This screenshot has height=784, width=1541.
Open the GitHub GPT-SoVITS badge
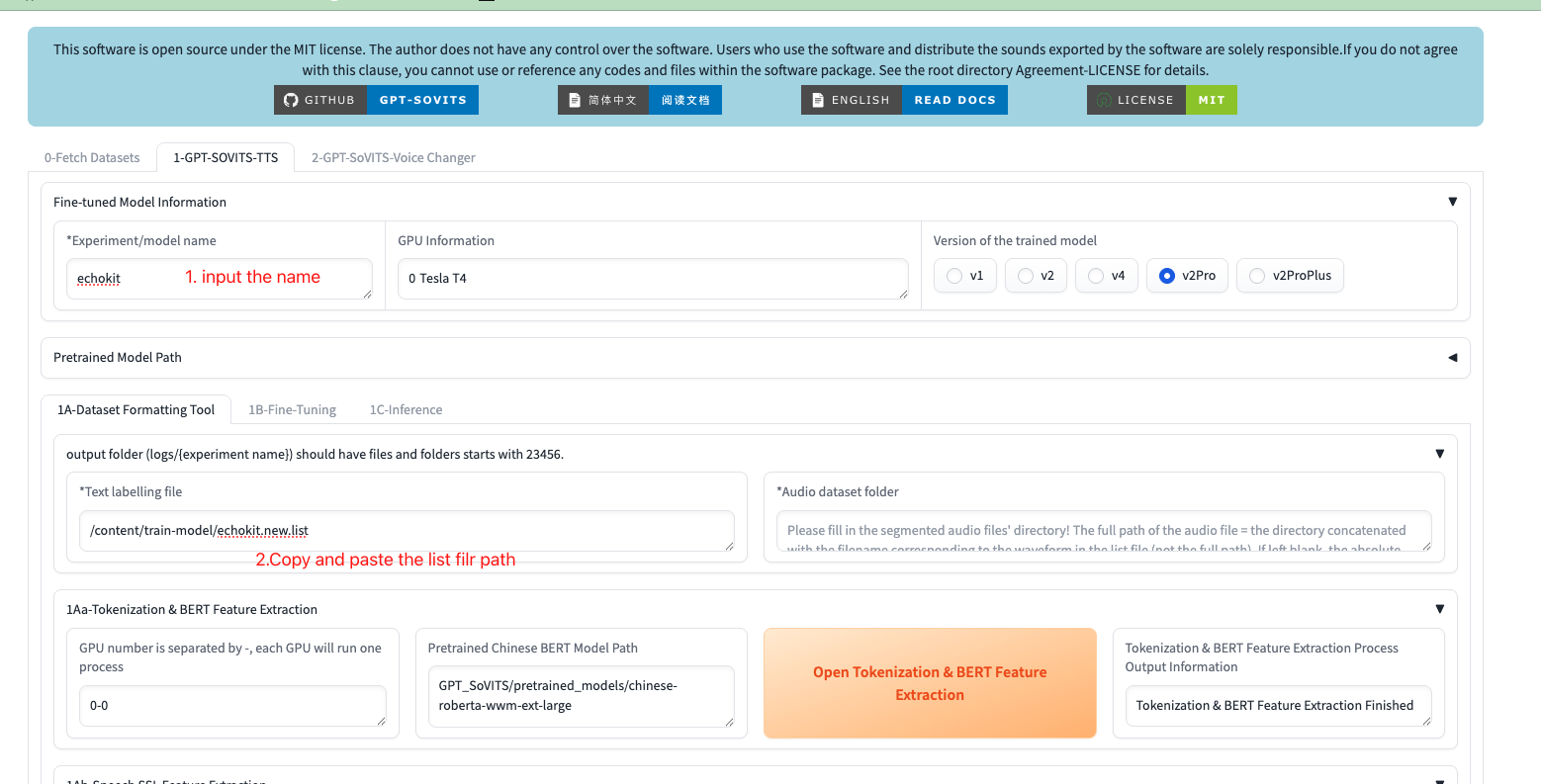click(376, 100)
